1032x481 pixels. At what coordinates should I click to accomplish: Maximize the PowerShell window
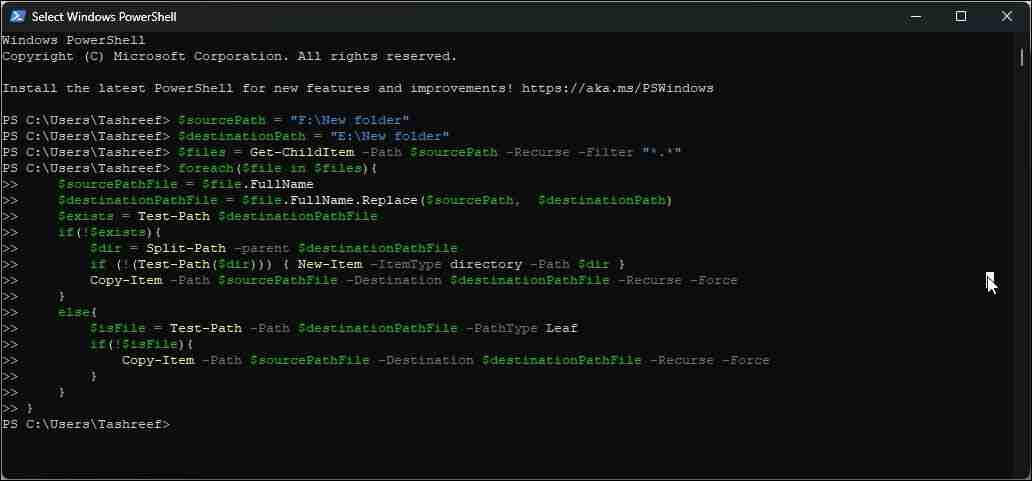[961, 16]
